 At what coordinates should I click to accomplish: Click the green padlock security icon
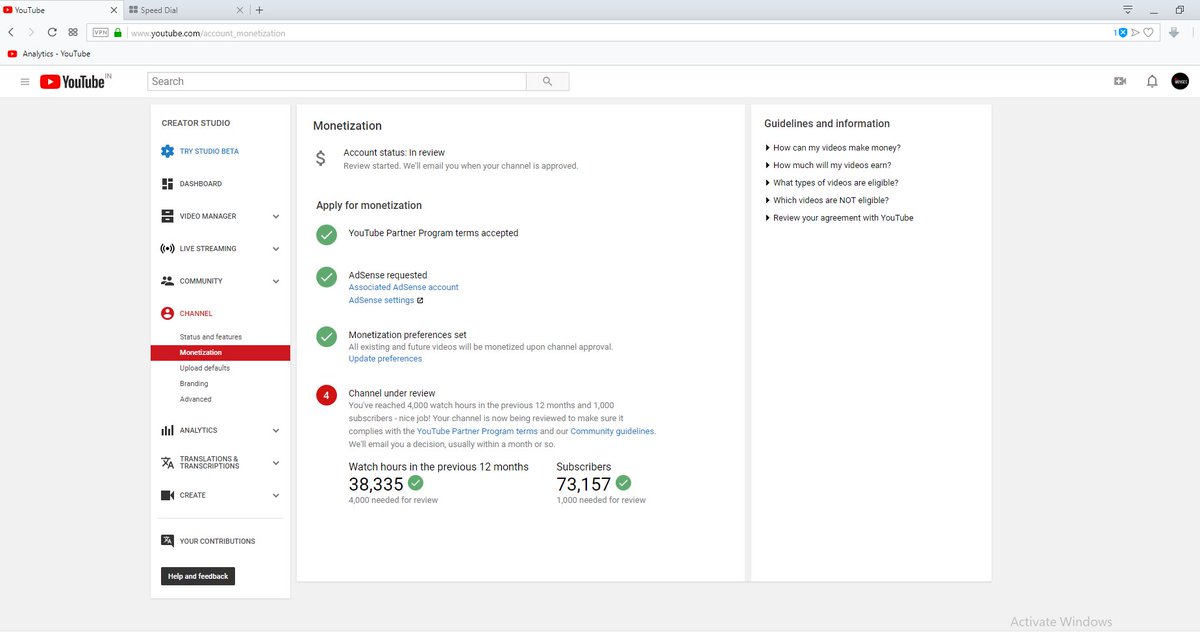click(x=118, y=32)
